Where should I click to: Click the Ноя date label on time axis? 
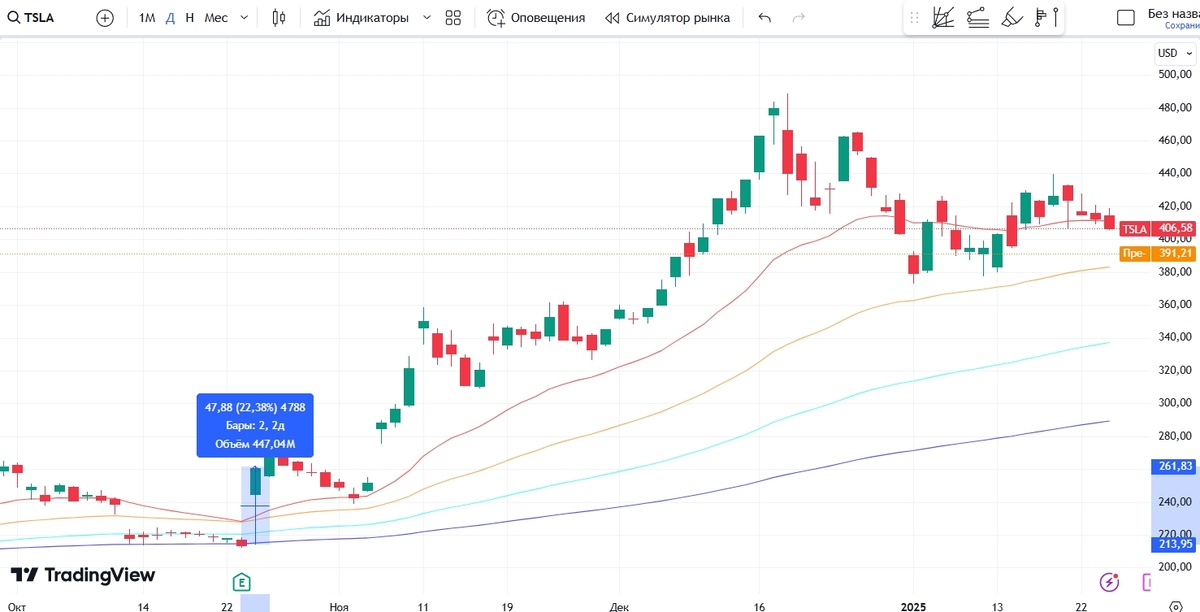click(x=340, y=606)
